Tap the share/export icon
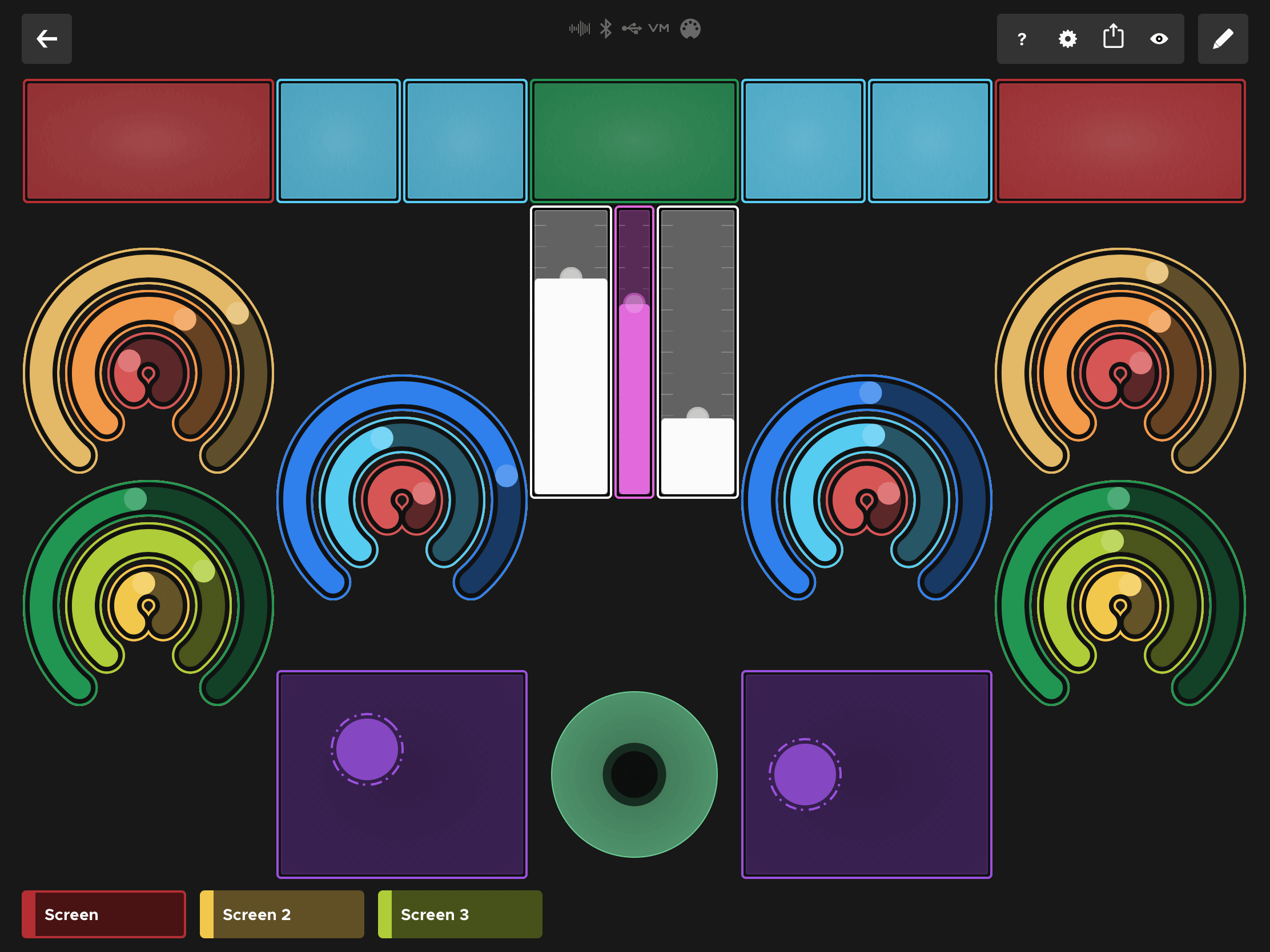Screen dimensions: 1270x952 click(x=1114, y=37)
